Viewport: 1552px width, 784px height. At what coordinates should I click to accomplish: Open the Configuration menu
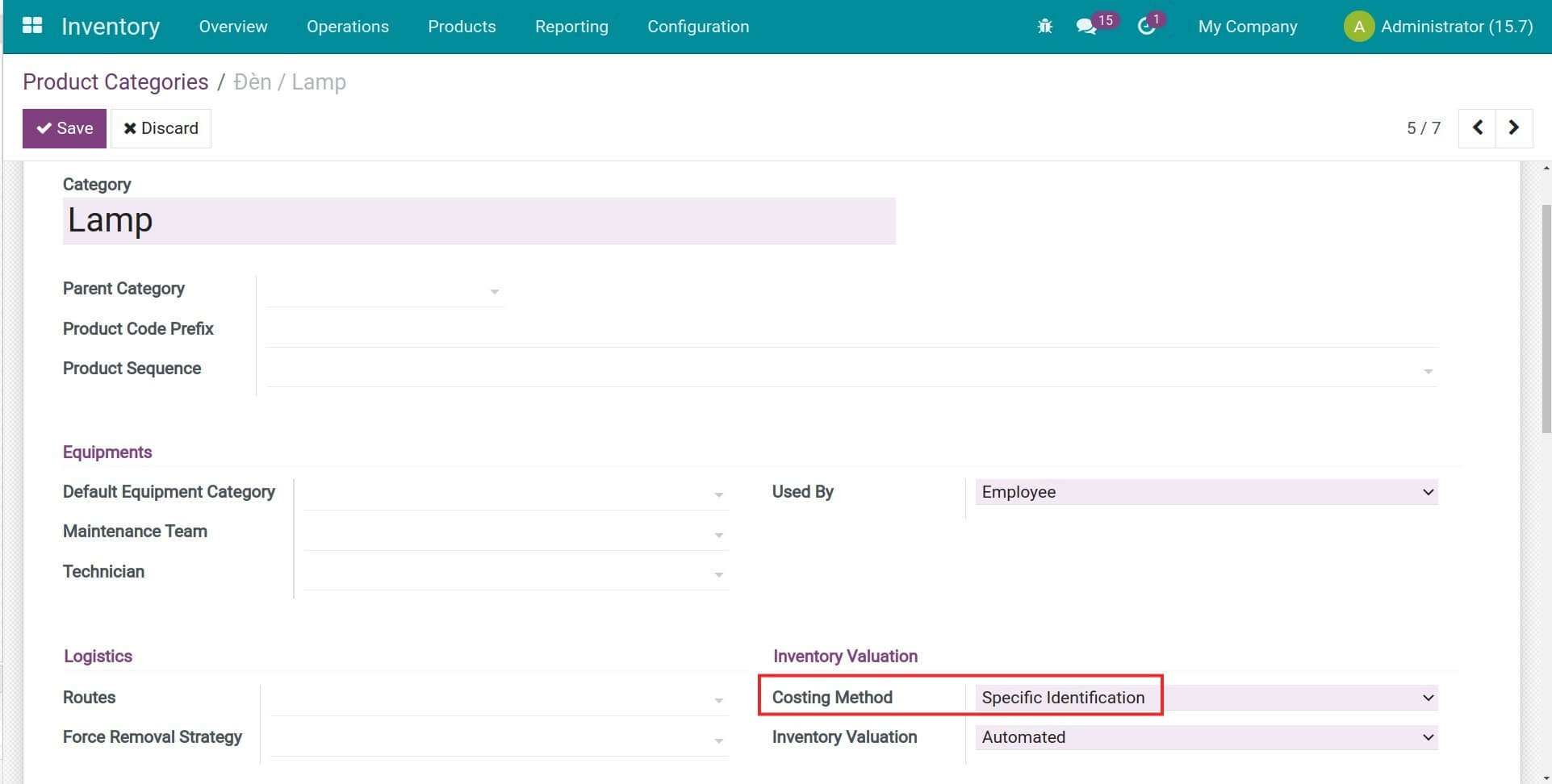pos(697,26)
